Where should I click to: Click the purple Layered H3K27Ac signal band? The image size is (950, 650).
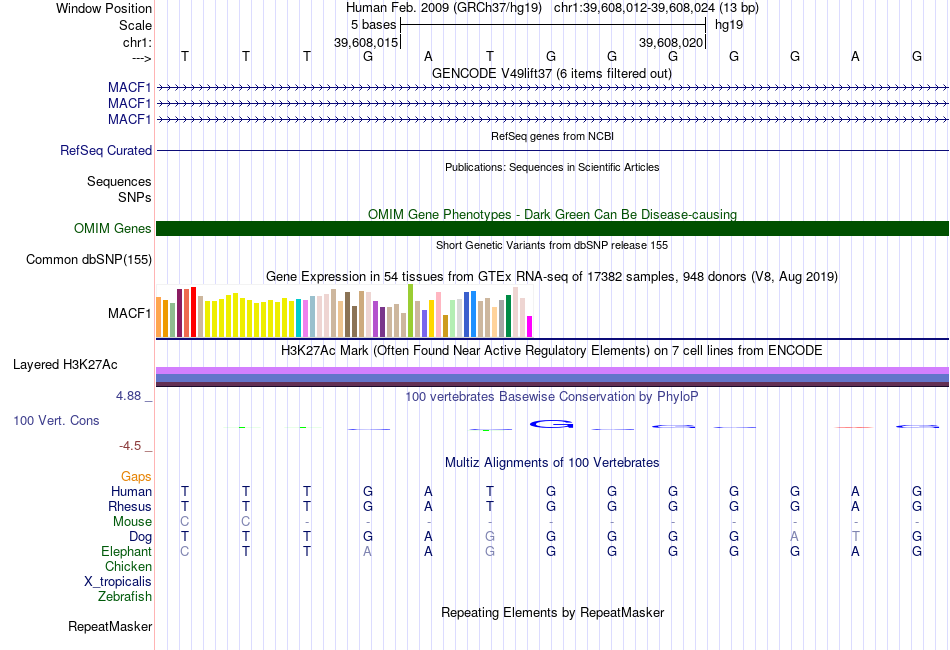click(552, 370)
